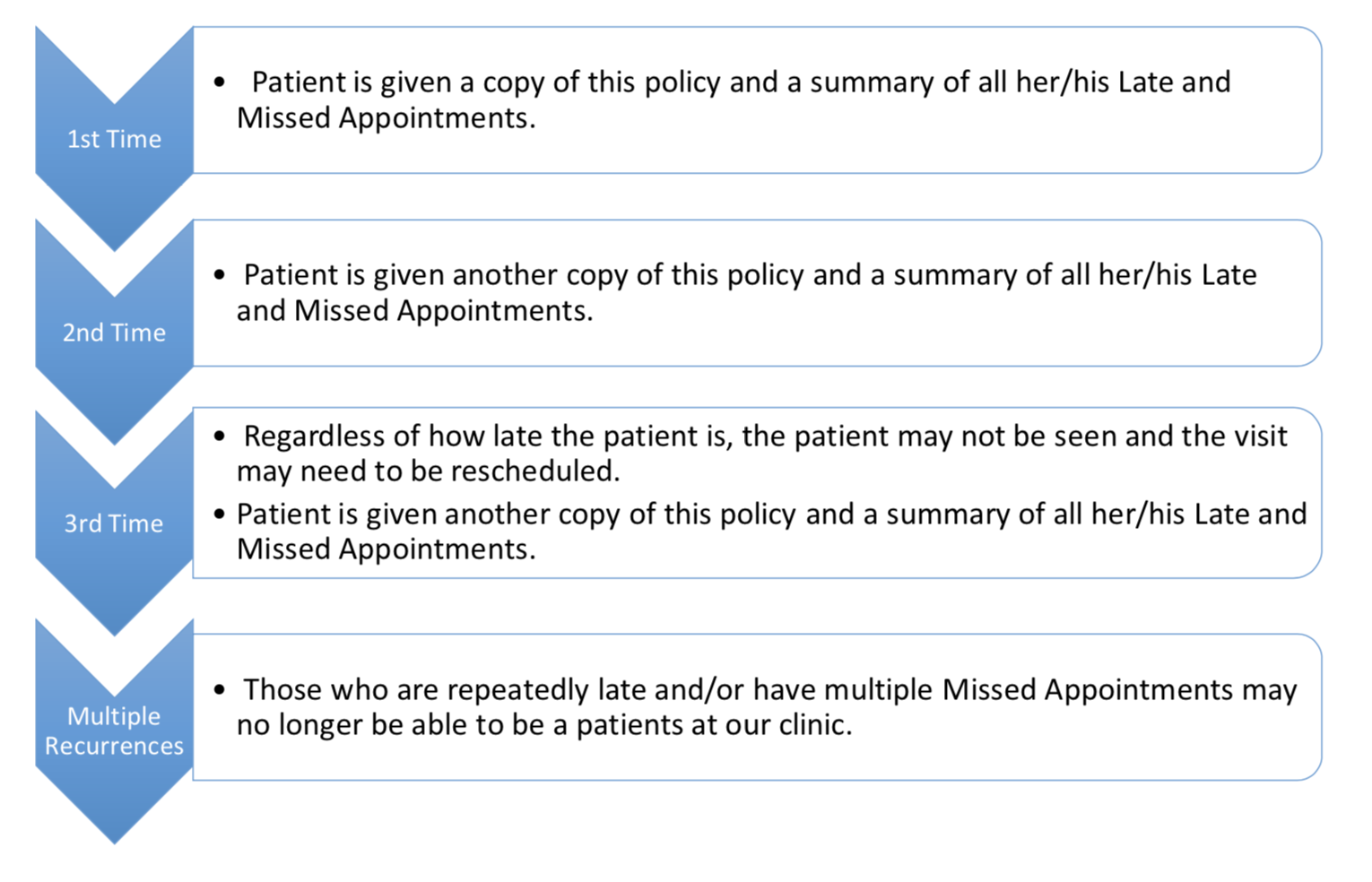1372x882 pixels.
Task: Click the text 'Missed Appointments.' in first box
Action: (x=386, y=117)
